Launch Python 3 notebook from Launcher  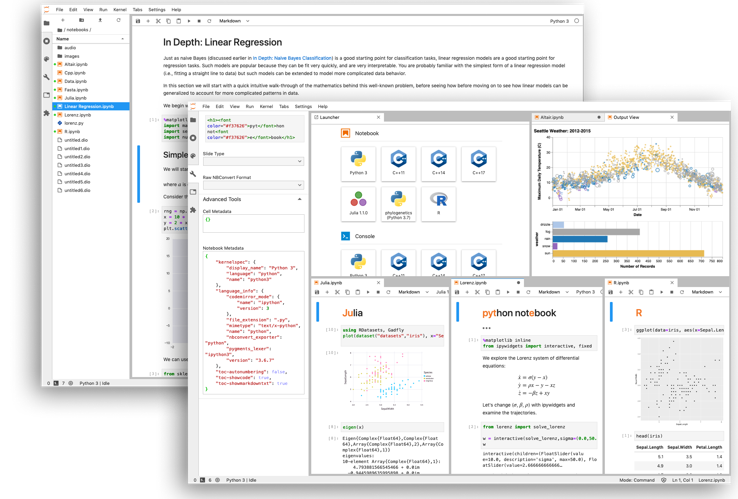click(358, 163)
